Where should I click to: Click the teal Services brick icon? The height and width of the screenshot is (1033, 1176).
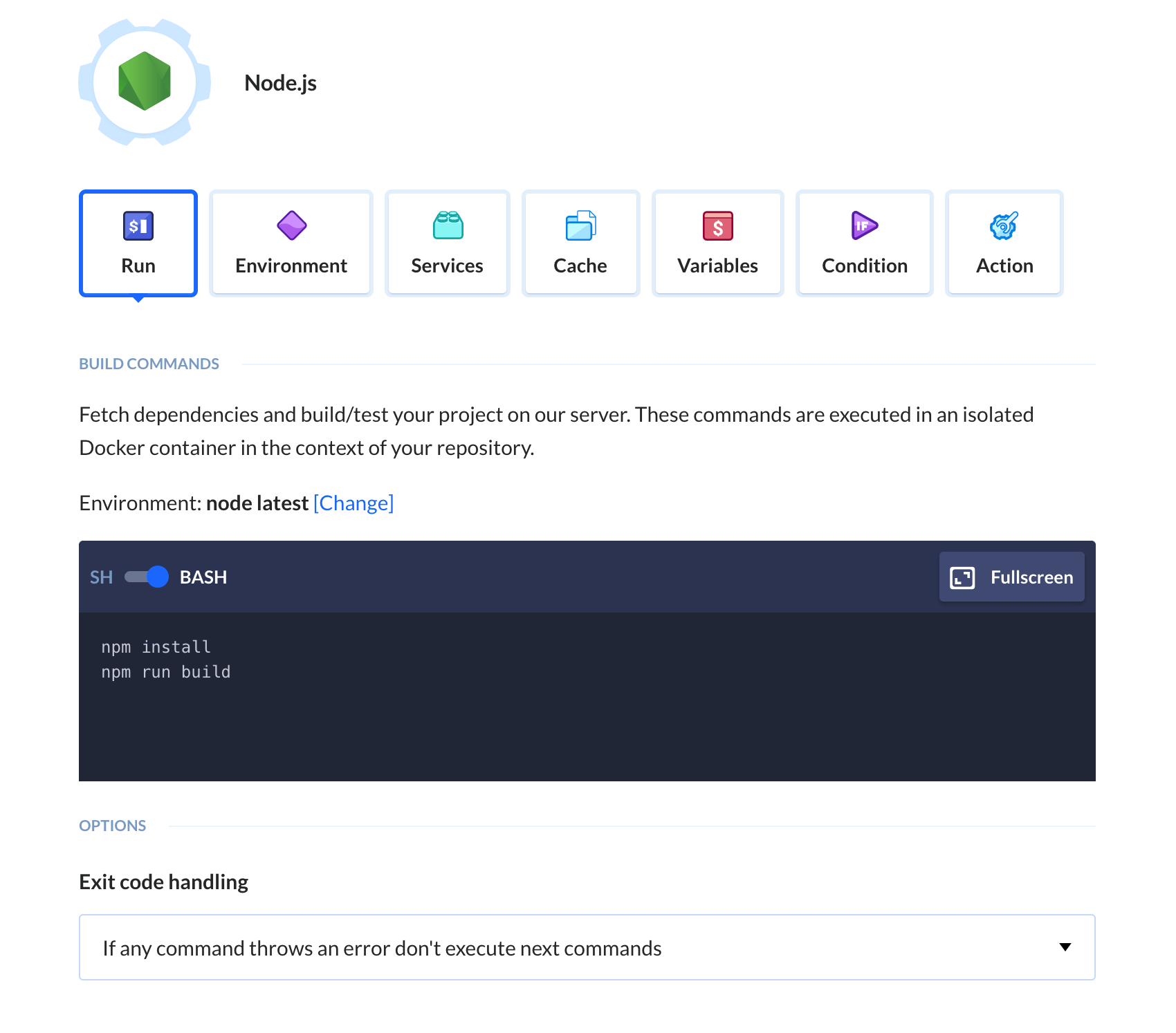click(448, 225)
